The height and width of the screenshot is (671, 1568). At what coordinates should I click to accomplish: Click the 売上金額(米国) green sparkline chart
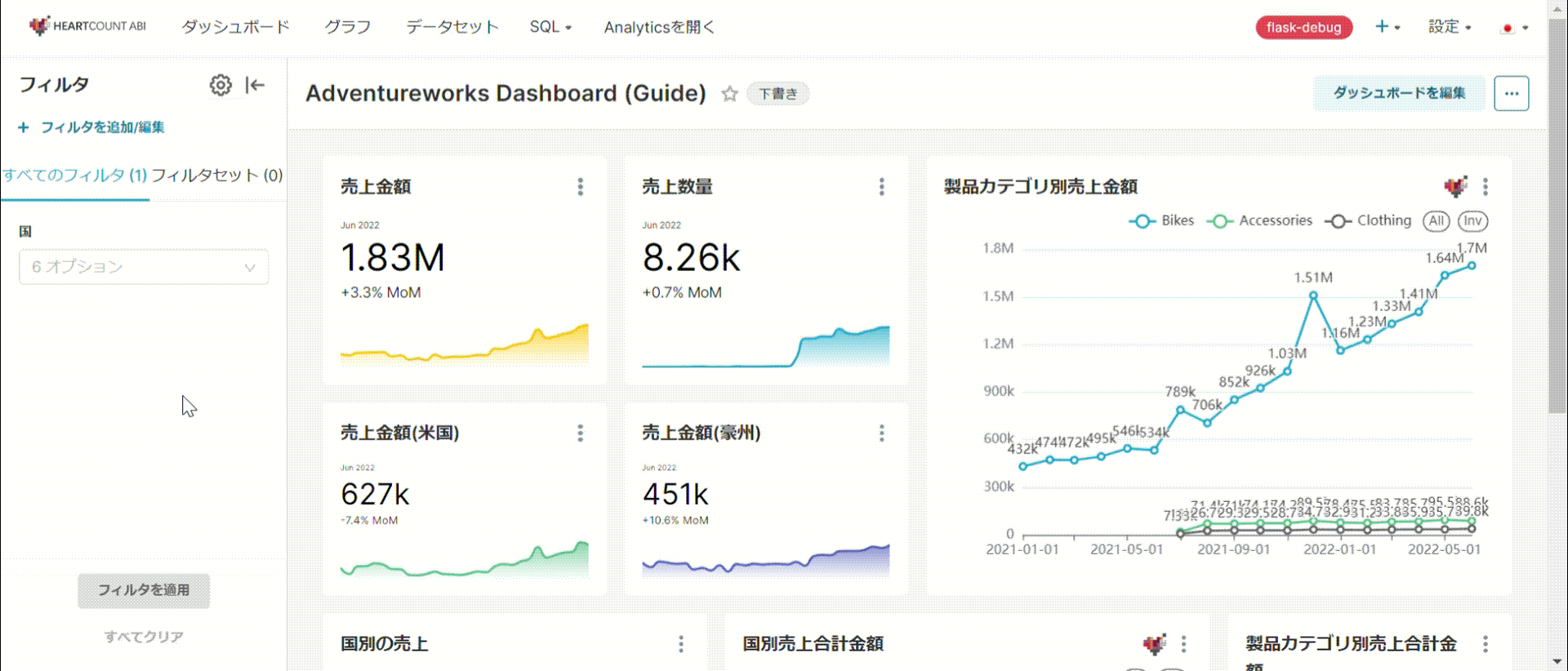coord(465,559)
